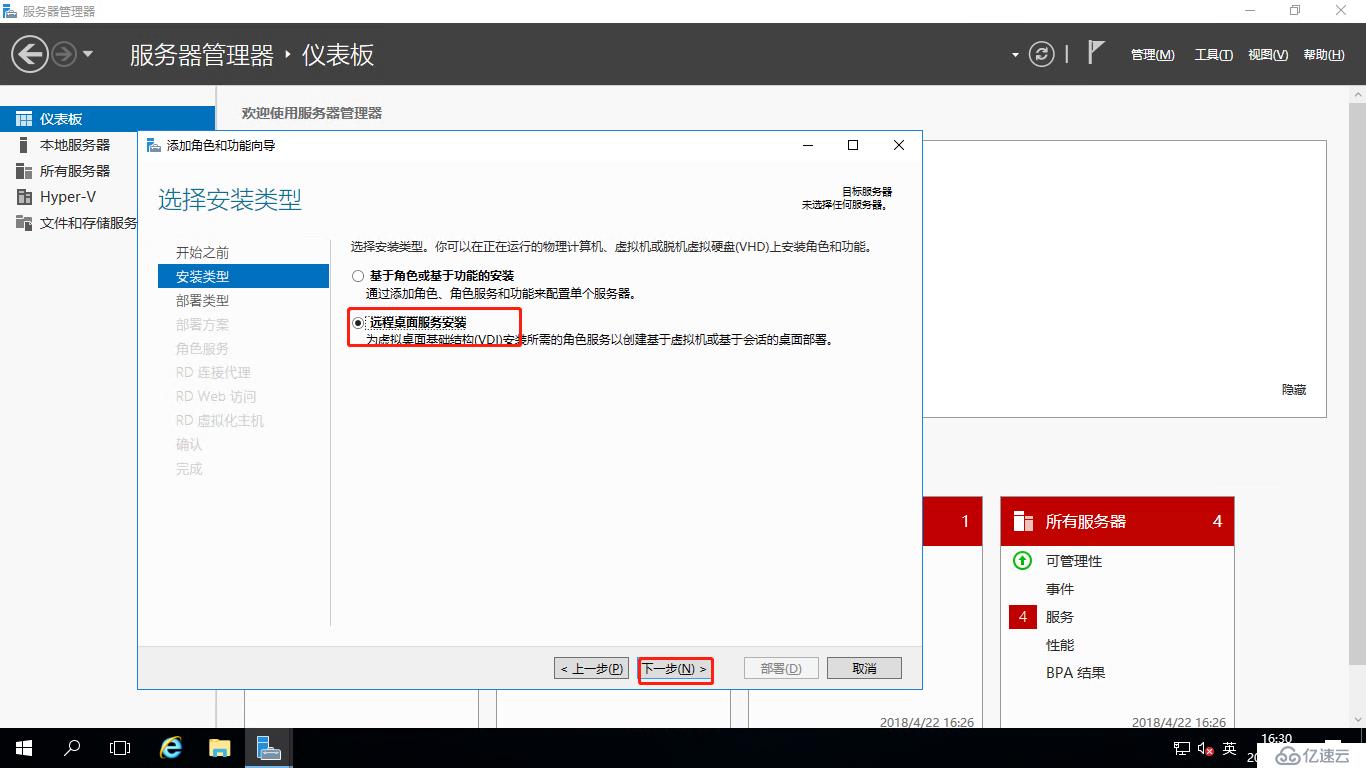This screenshot has width=1366, height=768.
Task: Click green 可管理性 status icon
Action: (1022, 561)
